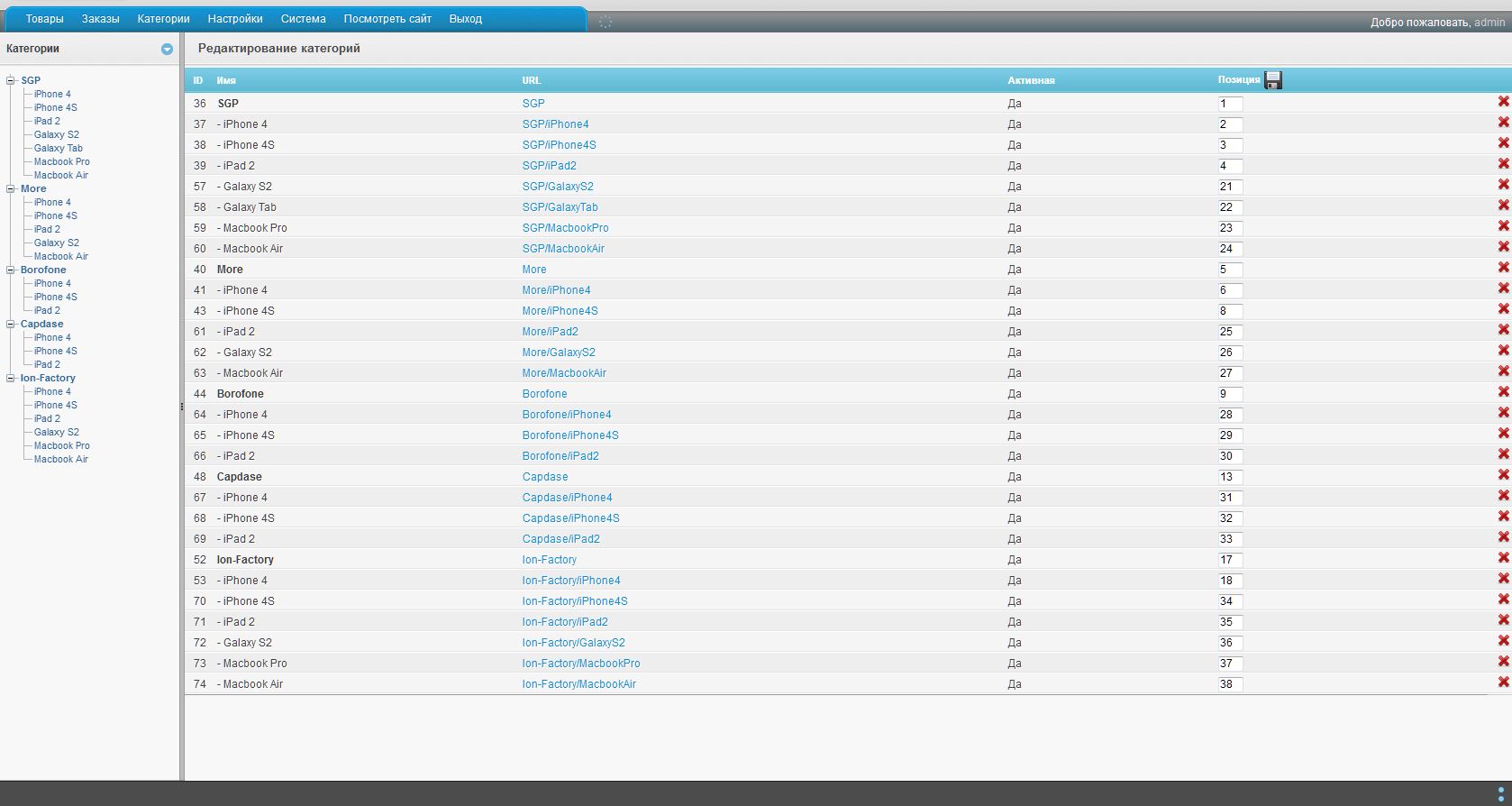Viewport: 1512px width, 806px height.
Task: Select iPhone 4S under Borofone in tree
Action: tap(56, 297)
